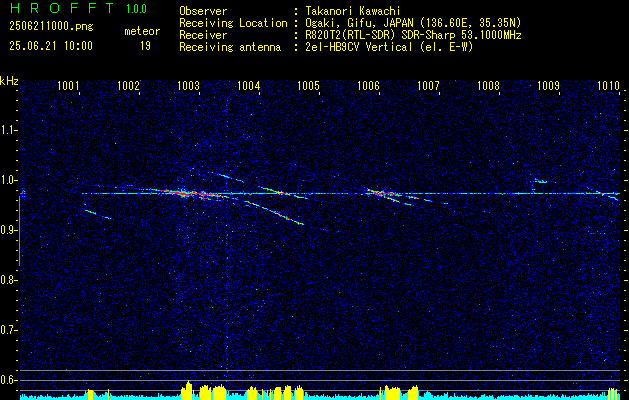The width and height of the screenshot is (629, 400).
Task: Click time marker 1008
Action: [489, 85]
